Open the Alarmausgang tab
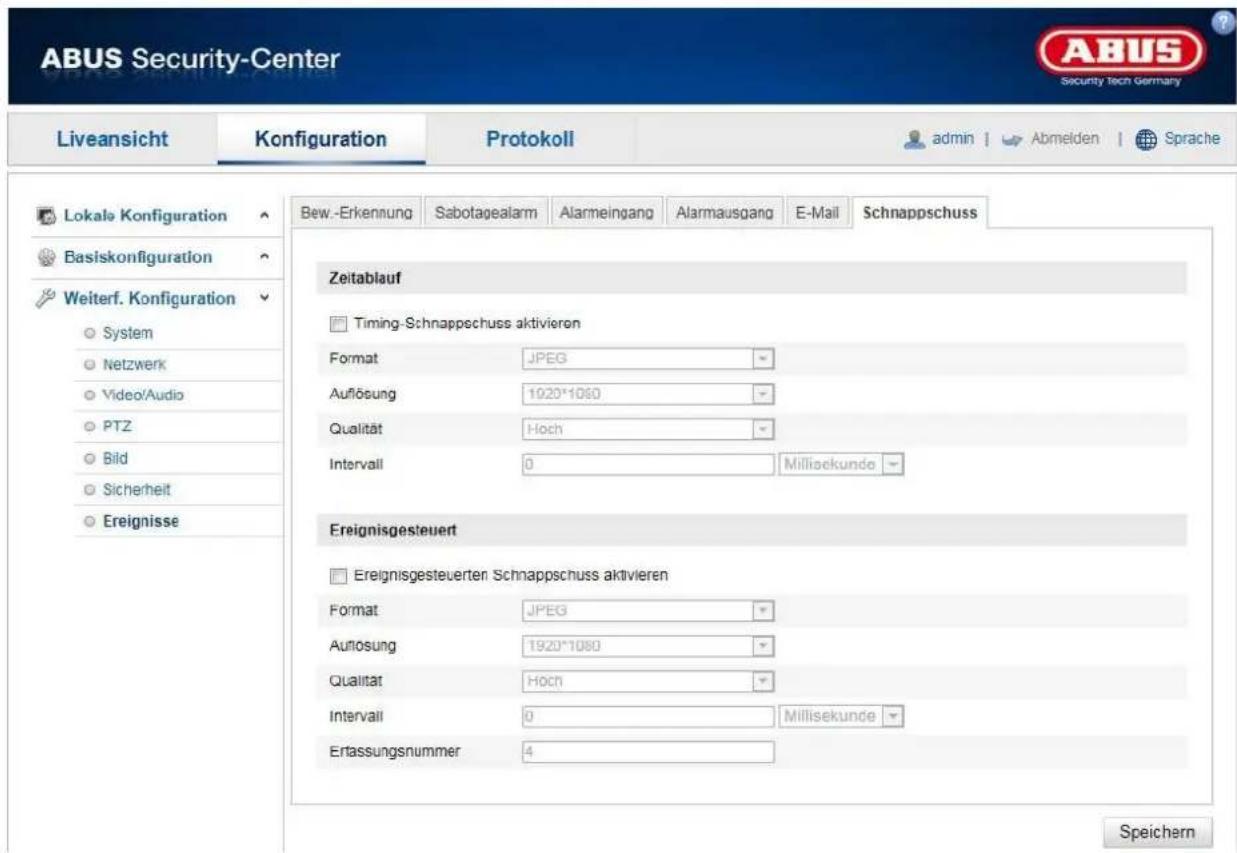The height and width of the screenshot is (853, 1237). pos(725,212)
